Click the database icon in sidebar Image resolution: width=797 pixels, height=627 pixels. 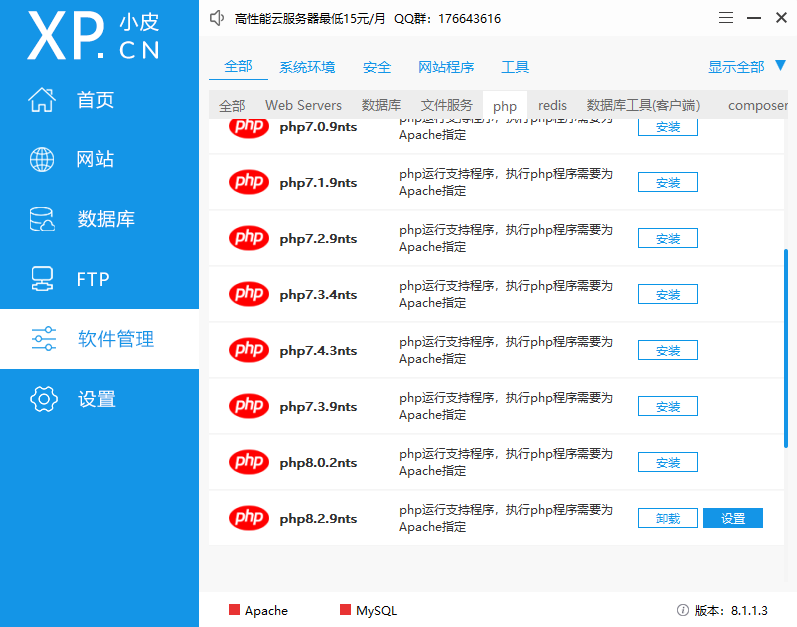click(43, 220)
